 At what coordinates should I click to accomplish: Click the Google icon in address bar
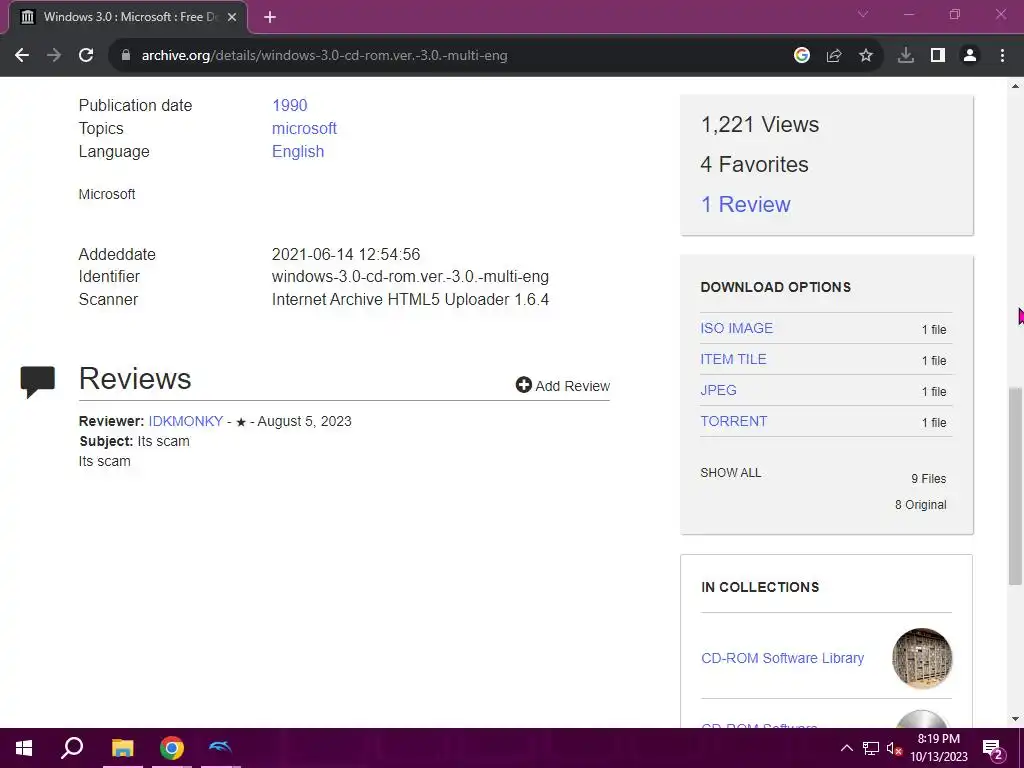(x=802, y=56)
